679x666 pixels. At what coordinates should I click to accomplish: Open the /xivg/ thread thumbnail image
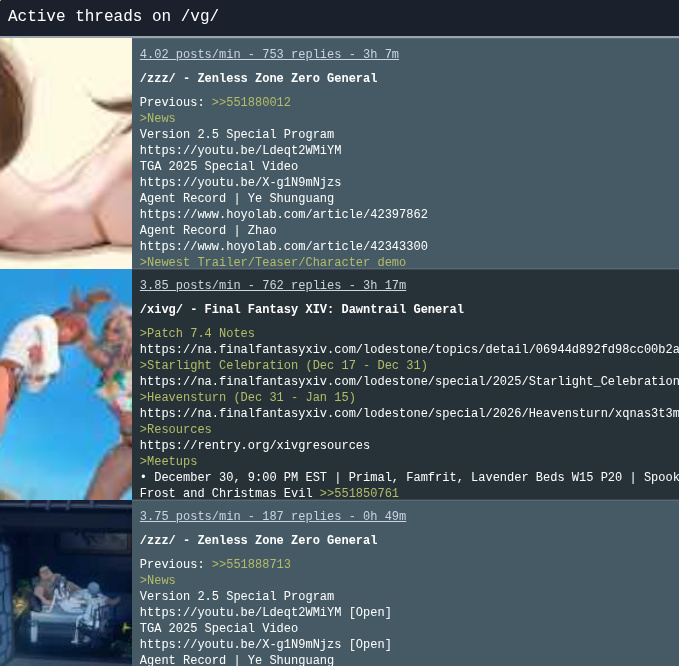coord(66,385)
